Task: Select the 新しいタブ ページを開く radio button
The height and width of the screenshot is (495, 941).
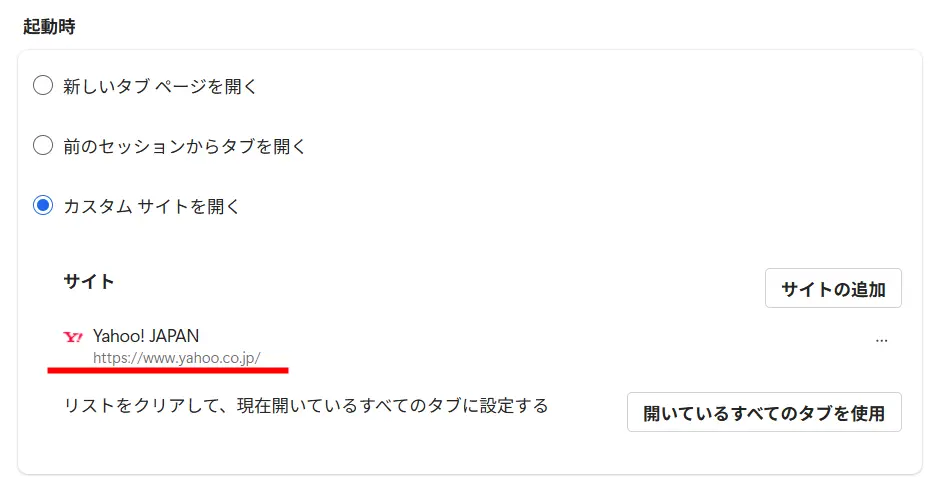Action: coord(43,86)
